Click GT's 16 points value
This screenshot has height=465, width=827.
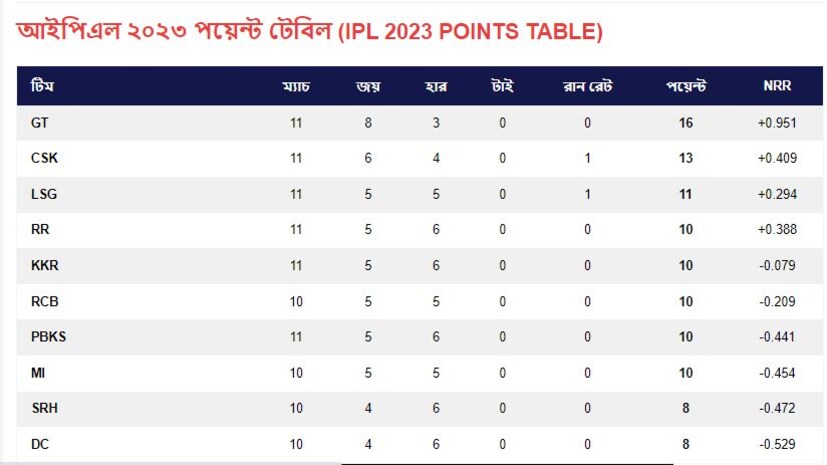pyautogui.click(x=686, y=123)
